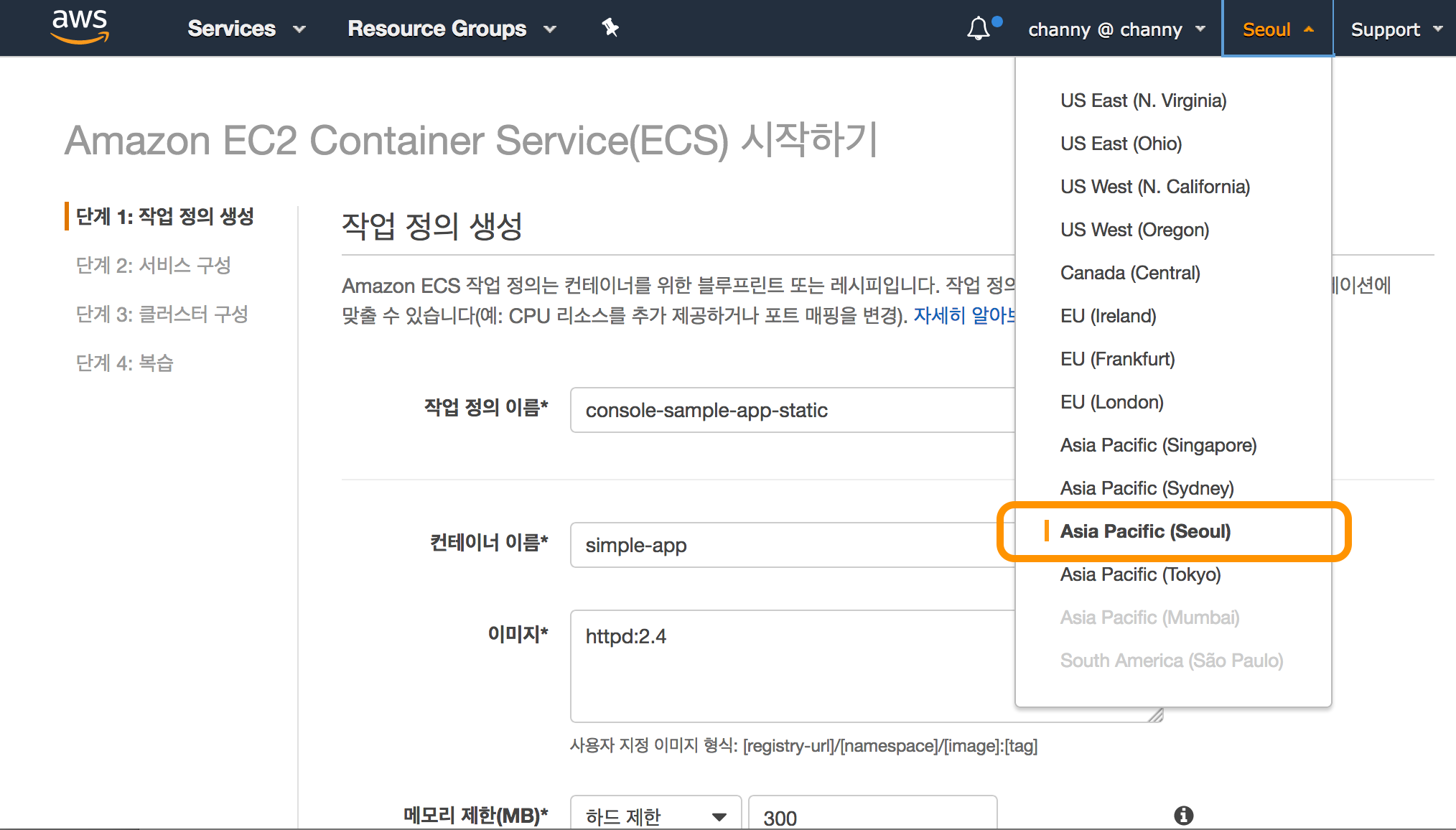The image size is (1456, 830).
Task: Click the 자세히 알아보기 link
Action: pos(963,316)
